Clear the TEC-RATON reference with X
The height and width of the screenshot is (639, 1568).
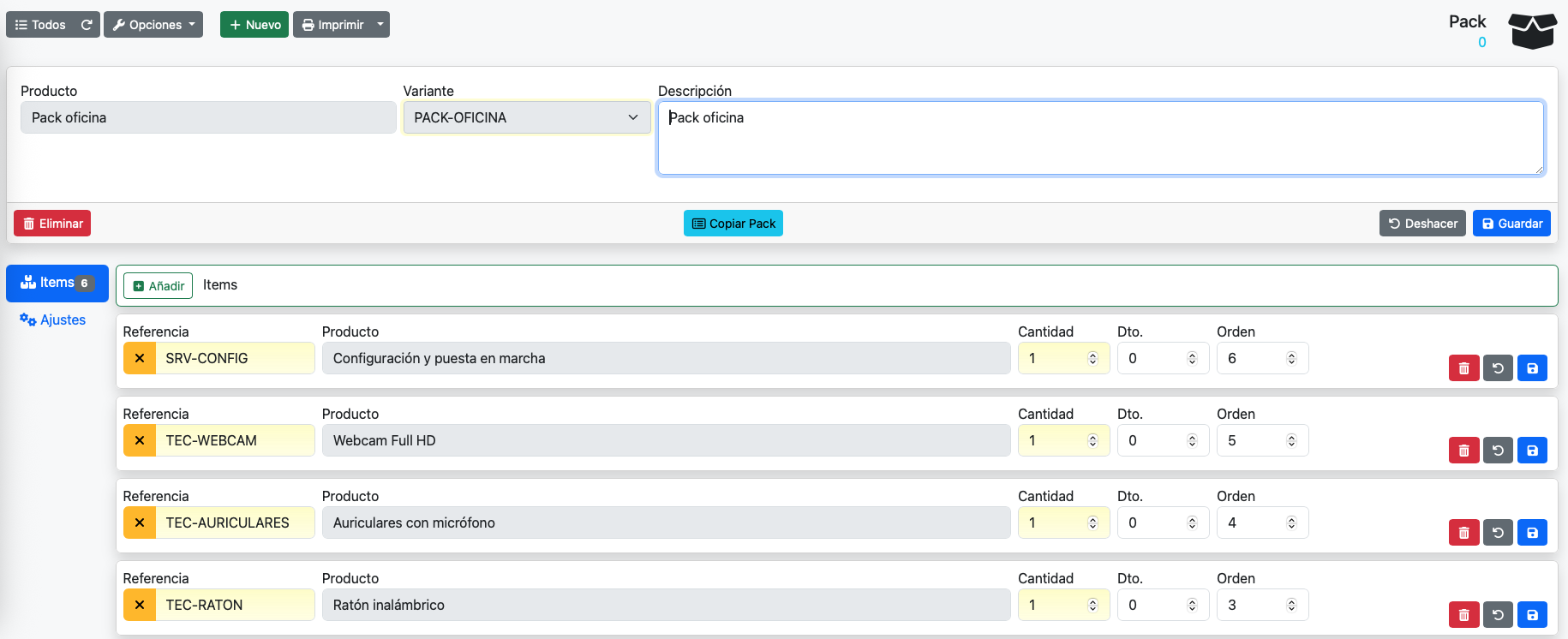tap(140, 605)
